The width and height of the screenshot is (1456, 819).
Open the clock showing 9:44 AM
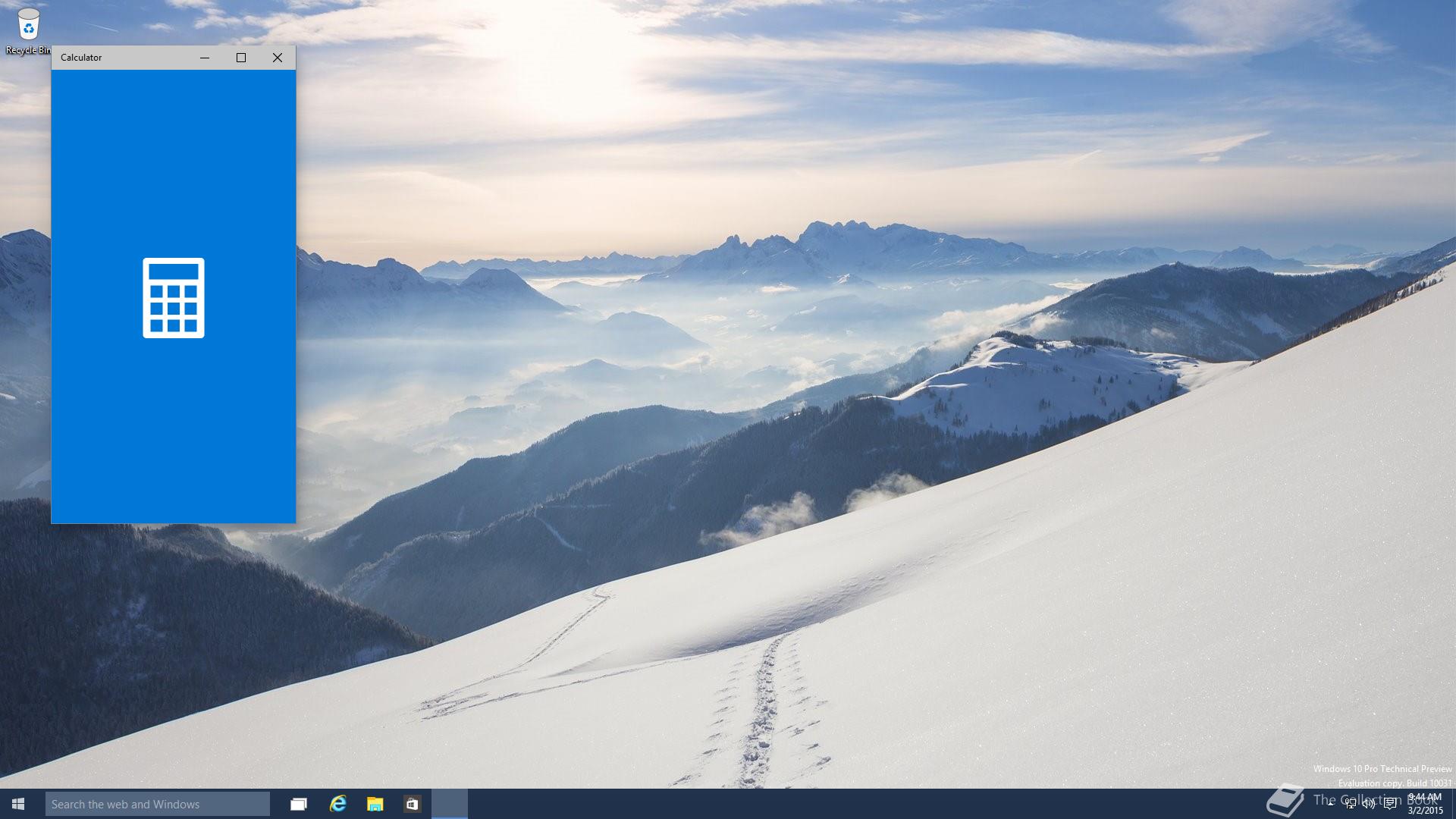point(1425,804)
